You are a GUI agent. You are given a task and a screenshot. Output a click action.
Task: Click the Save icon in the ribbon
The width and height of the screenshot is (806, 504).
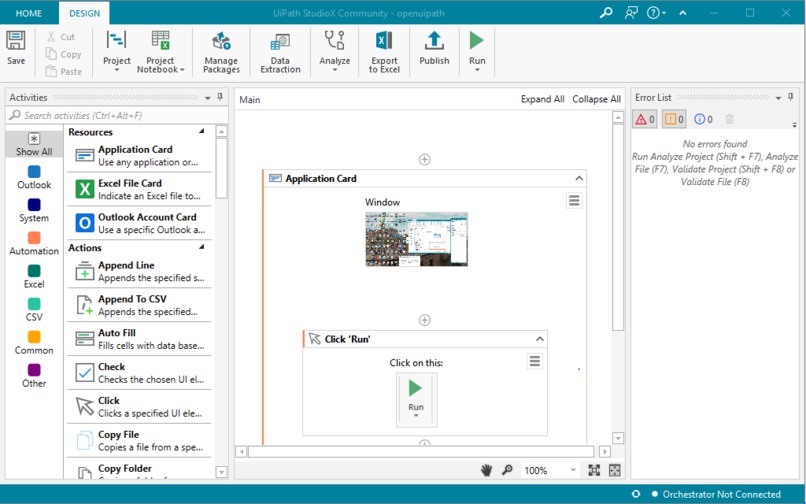point(15,41)
